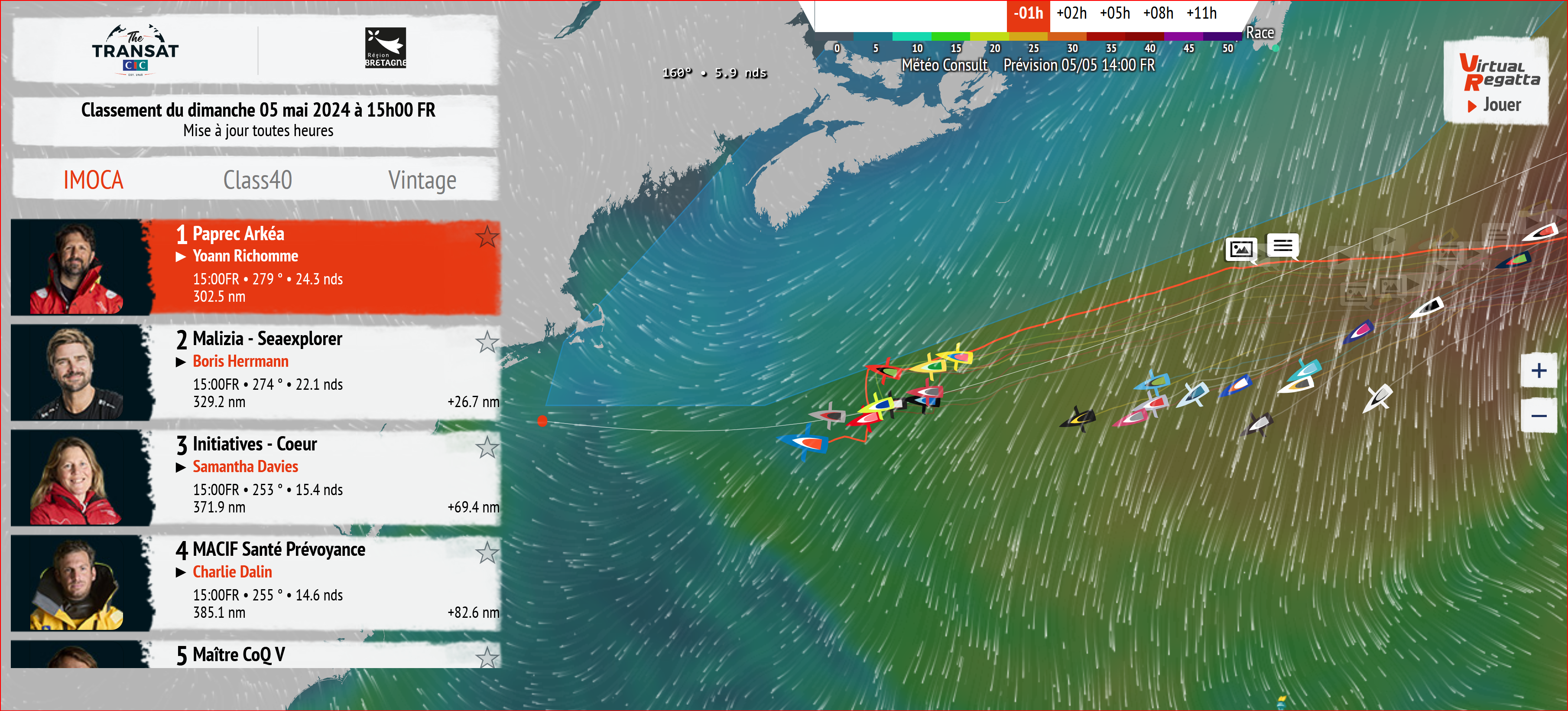Favorite Paprec Arkéa with its star
Screen dimensions: 1568x711
[x=487, y=236]
